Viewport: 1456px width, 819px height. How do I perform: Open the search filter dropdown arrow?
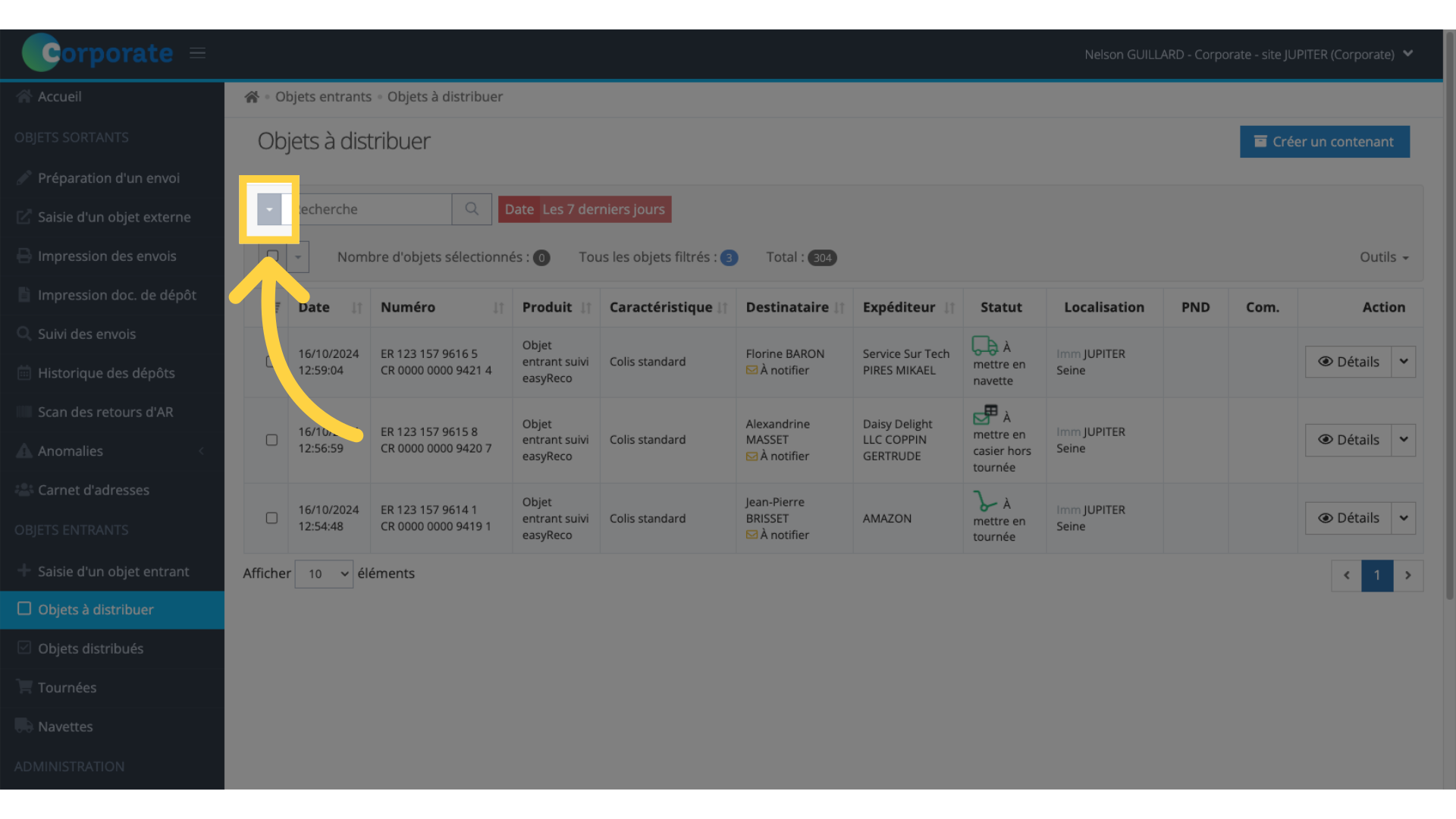click(269, 209)
